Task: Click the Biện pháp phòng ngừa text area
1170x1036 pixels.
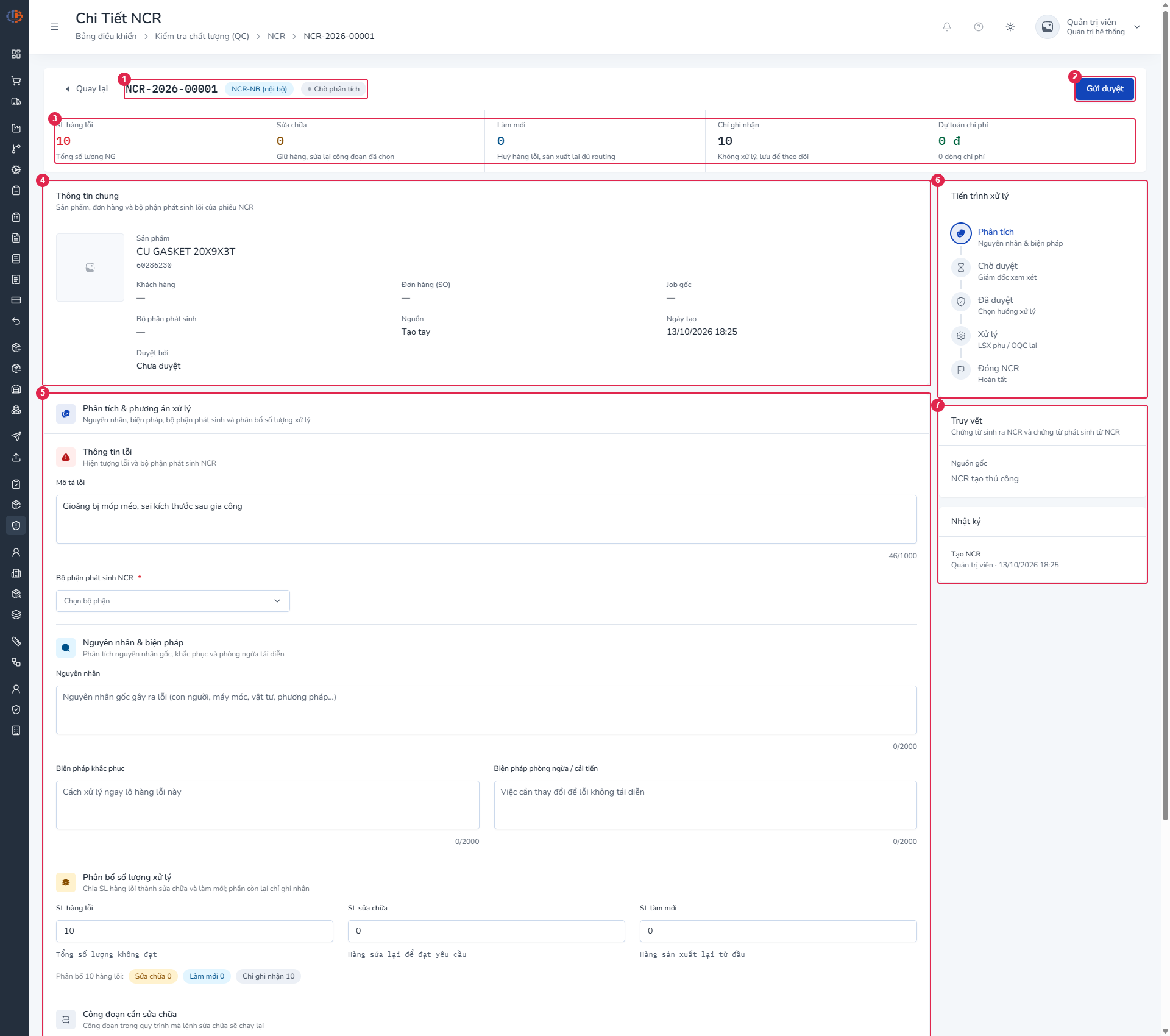Action: point(706,805)
